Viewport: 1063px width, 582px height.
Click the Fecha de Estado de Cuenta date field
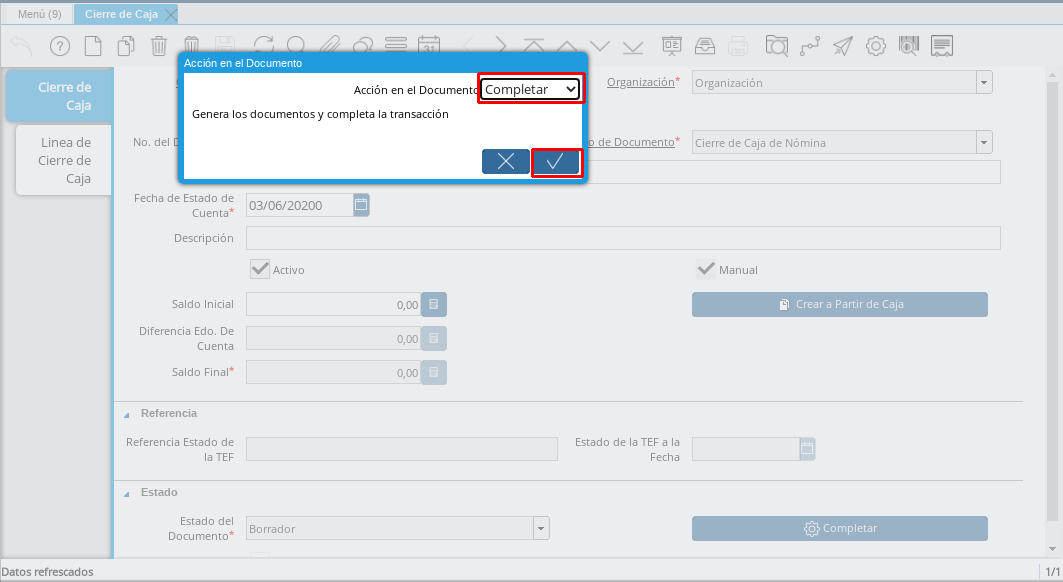click(x=300, y=205)
